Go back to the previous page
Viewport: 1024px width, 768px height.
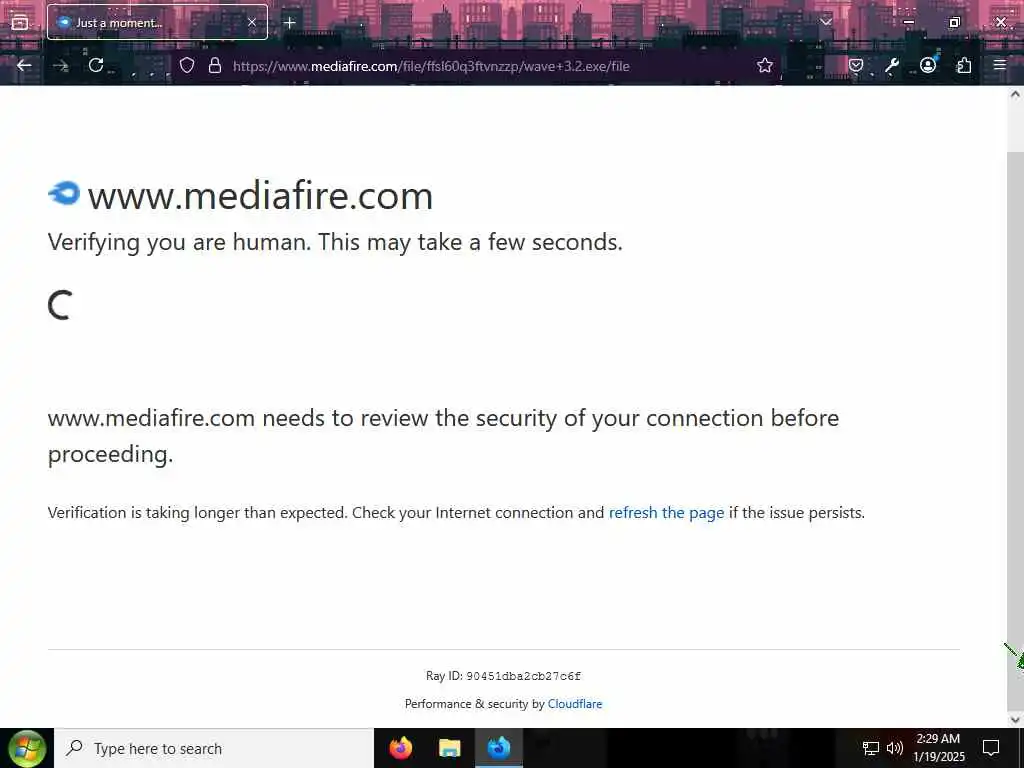24,65
